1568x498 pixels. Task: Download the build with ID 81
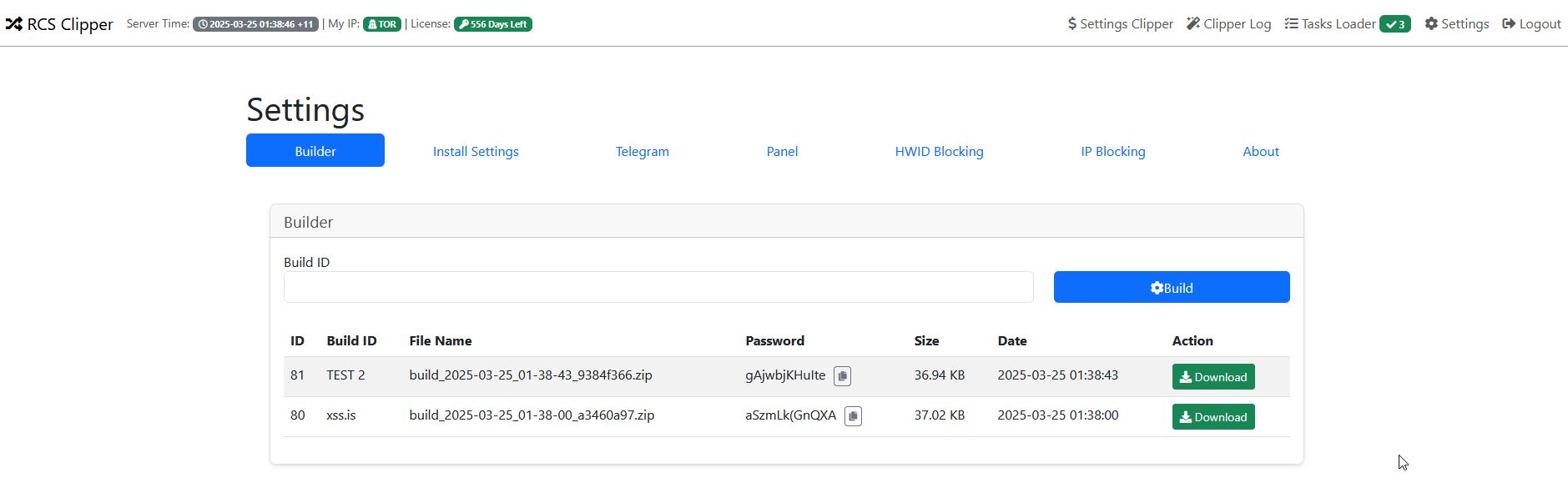click(1213, 376)
